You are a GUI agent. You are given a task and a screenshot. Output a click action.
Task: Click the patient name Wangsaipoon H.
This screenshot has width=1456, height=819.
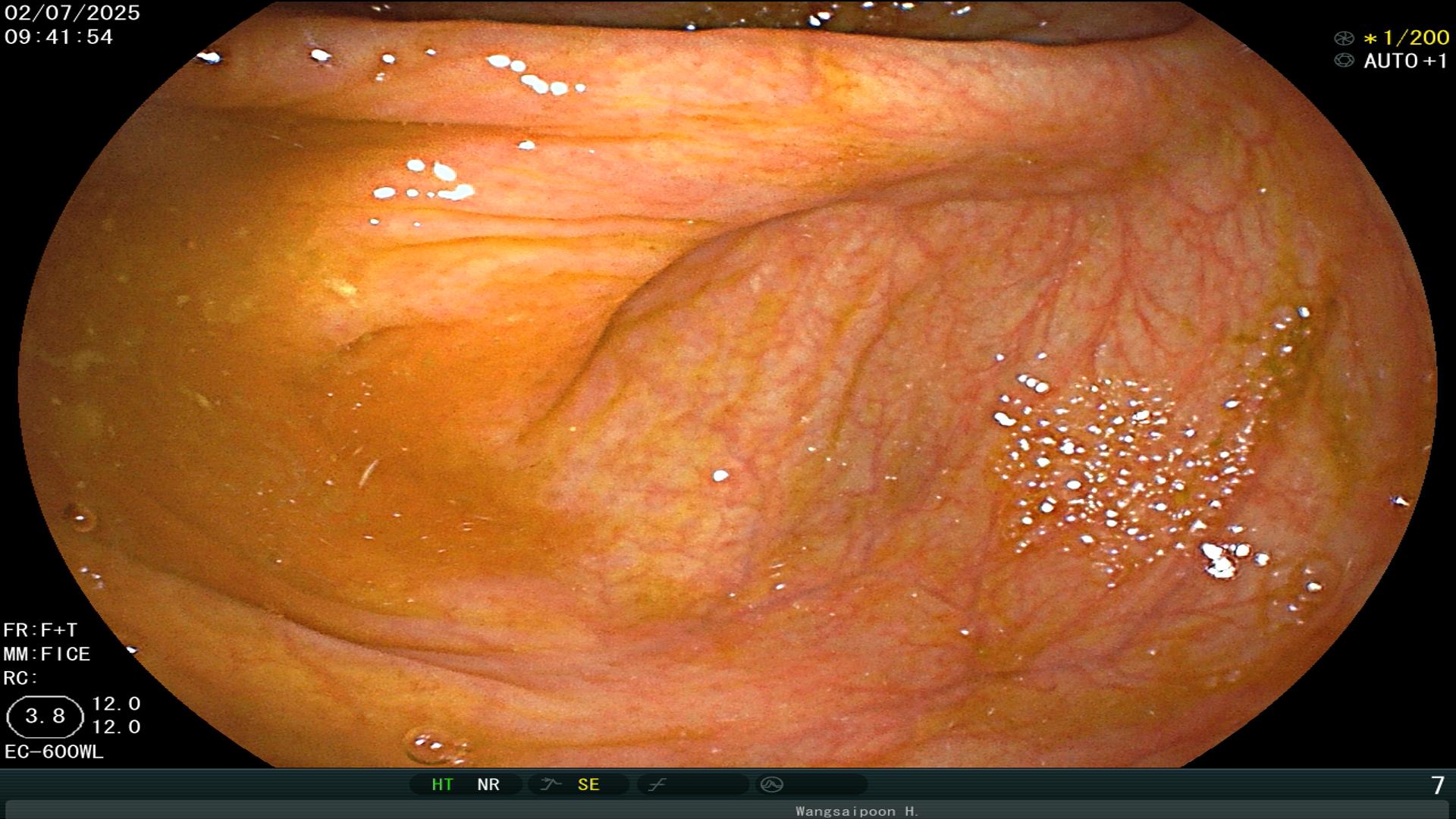point(857,811)
